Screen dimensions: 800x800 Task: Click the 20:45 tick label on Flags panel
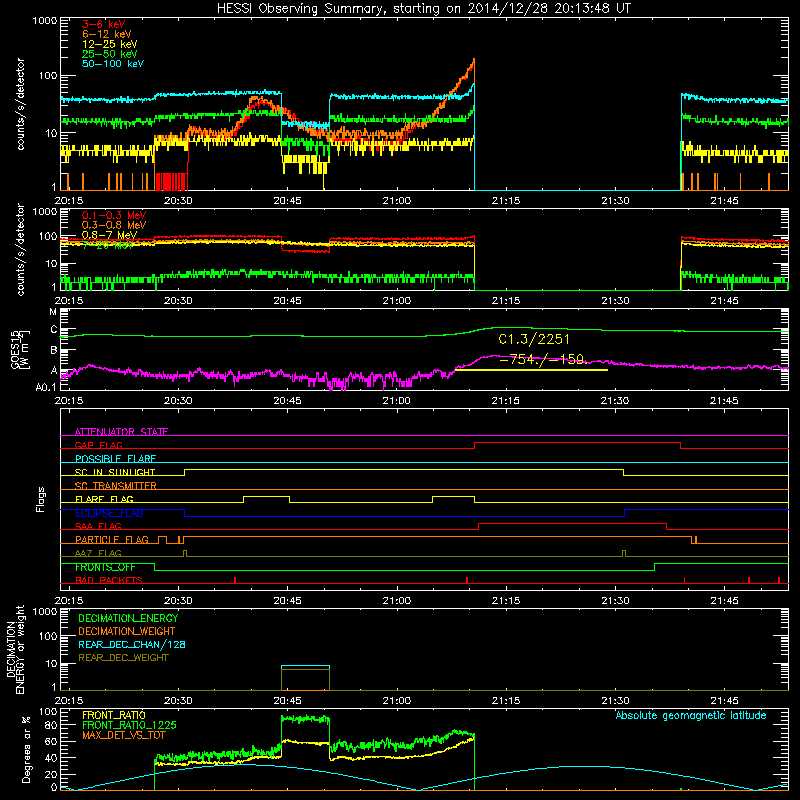tap(287, 601)
